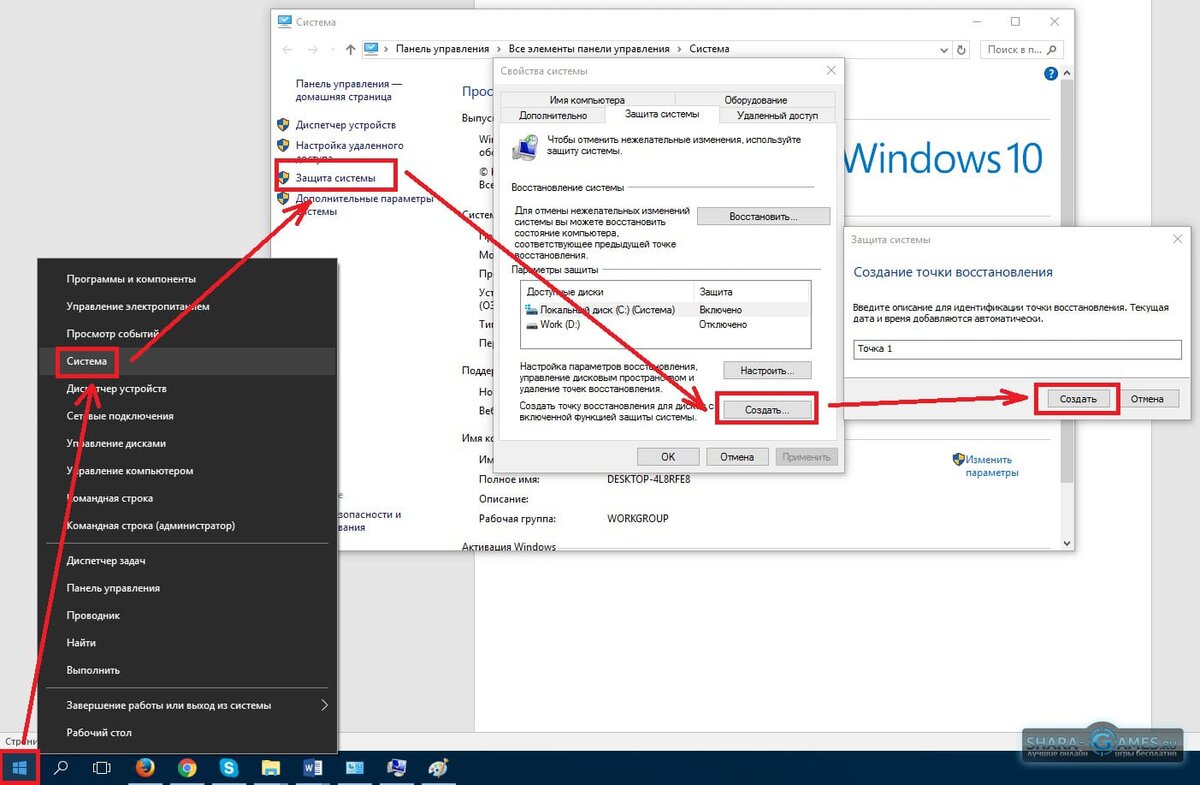This screenshot has width=1200, height=785.
Task: Open 'Защита системы' link in the sidebar
Action: pyautogui.click(x=336, y=178)
